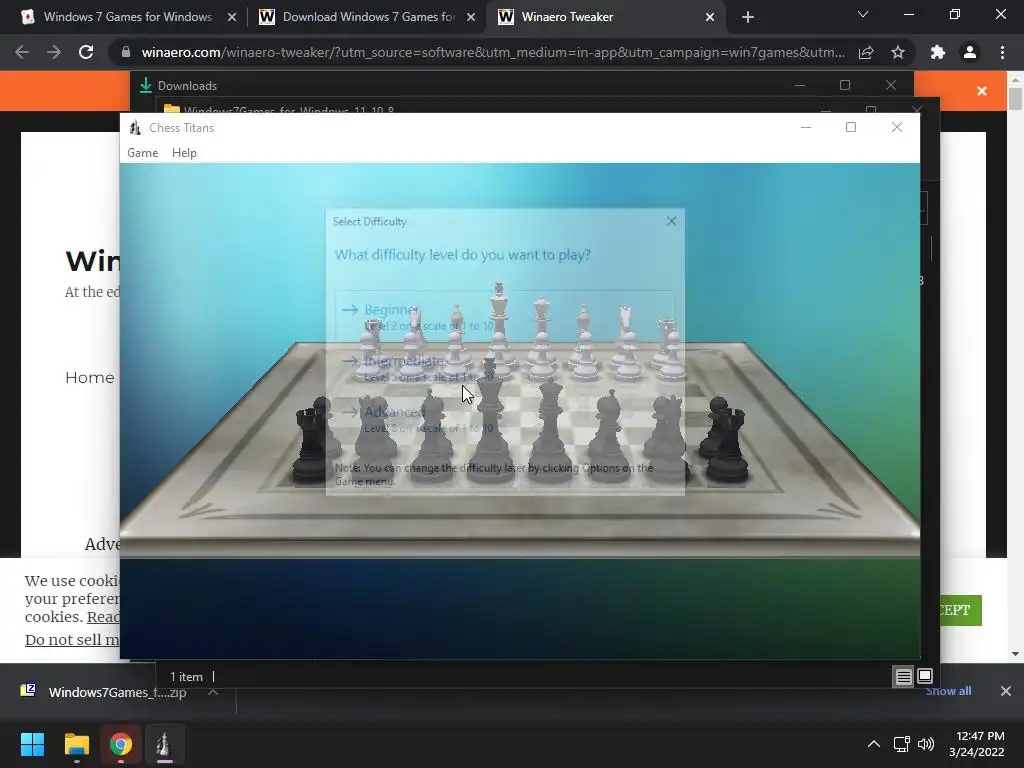Screen dimensions: 1024x768
Task: Click the 1 item status bar text
Action: pyautogui.click(x=187, y=677)
